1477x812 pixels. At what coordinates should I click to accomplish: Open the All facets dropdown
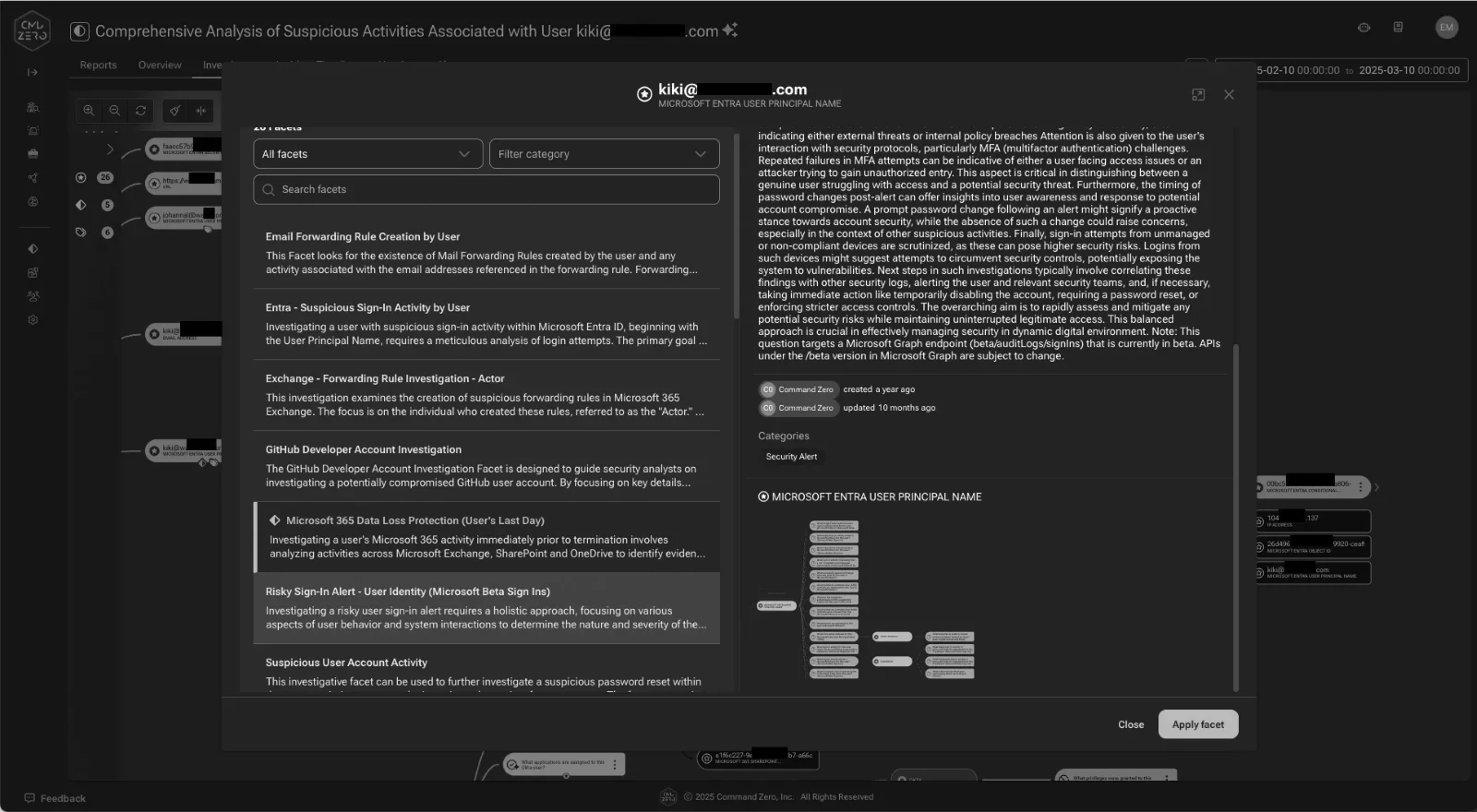368,154
